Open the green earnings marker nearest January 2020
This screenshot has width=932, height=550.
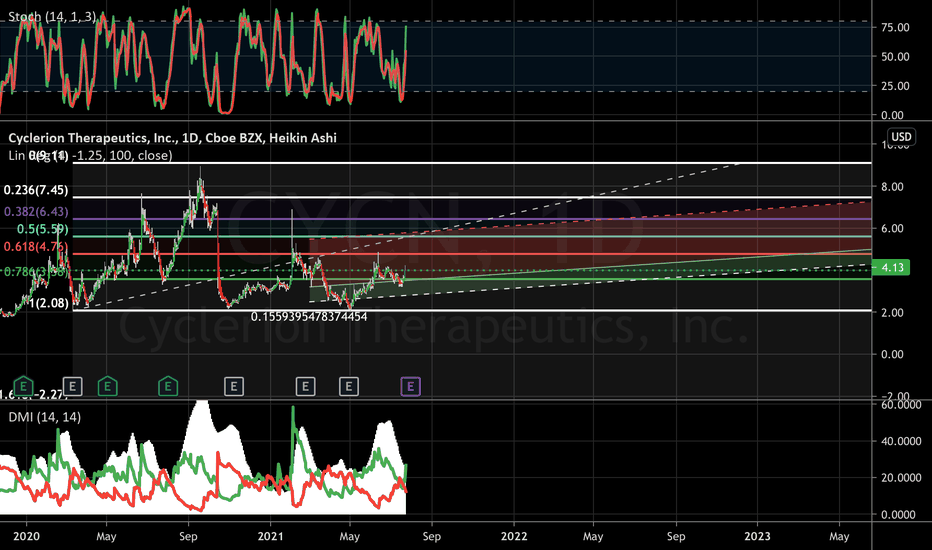23,386
